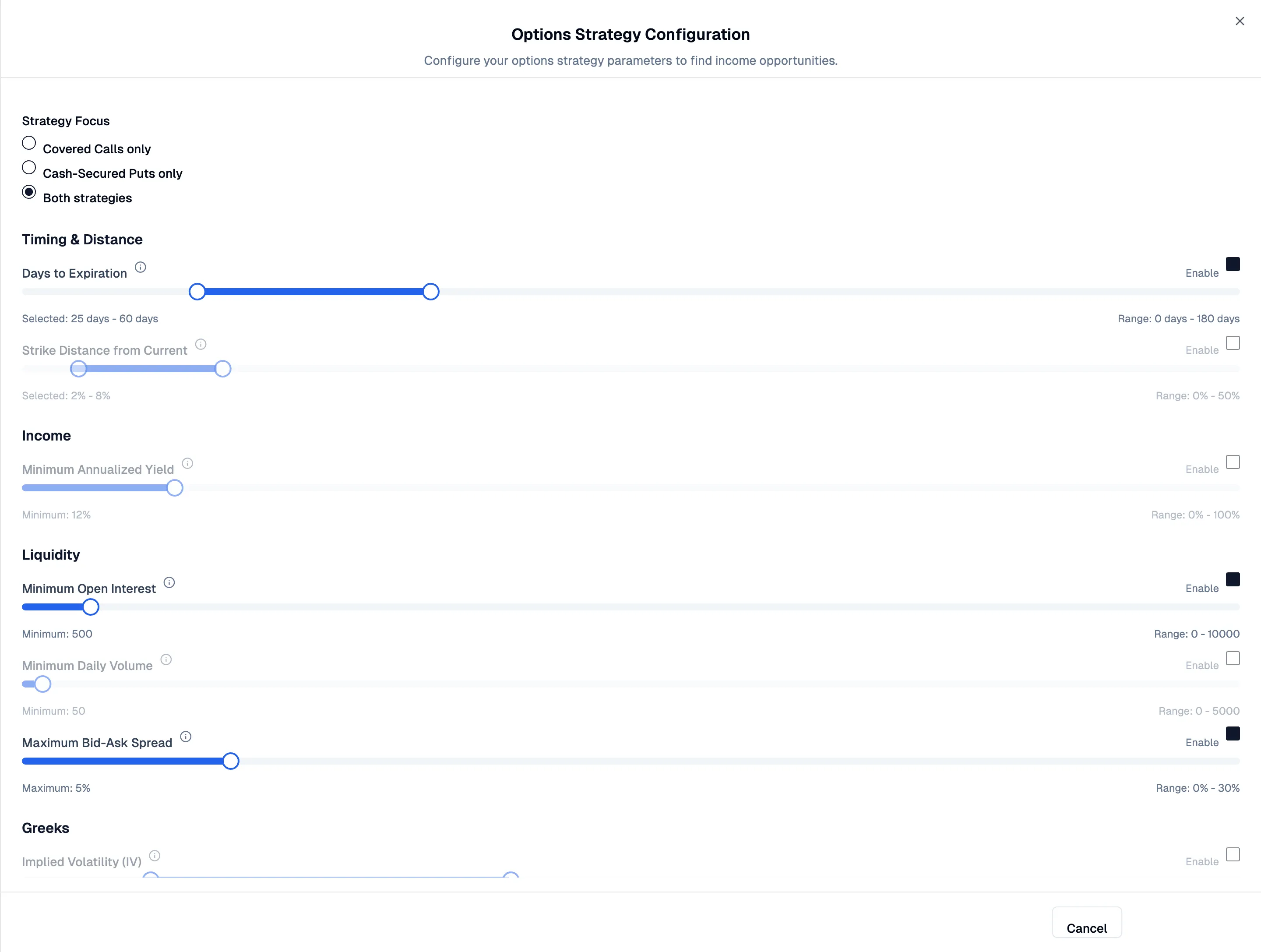Click the Strike Distance upper slider handle
The image size is (1261, 952).
223,368
